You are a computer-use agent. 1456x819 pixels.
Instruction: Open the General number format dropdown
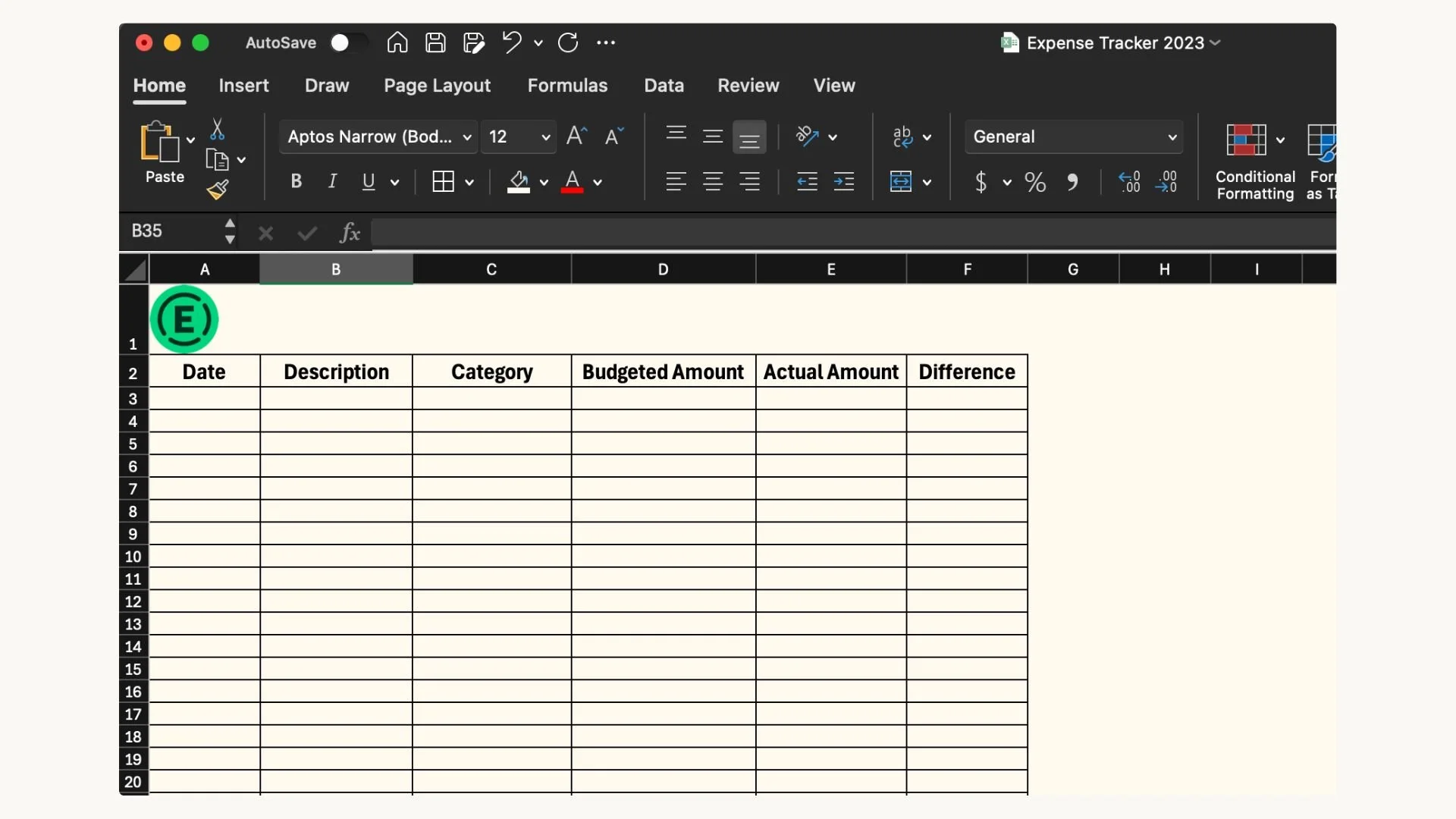(x=1171, y=136)
